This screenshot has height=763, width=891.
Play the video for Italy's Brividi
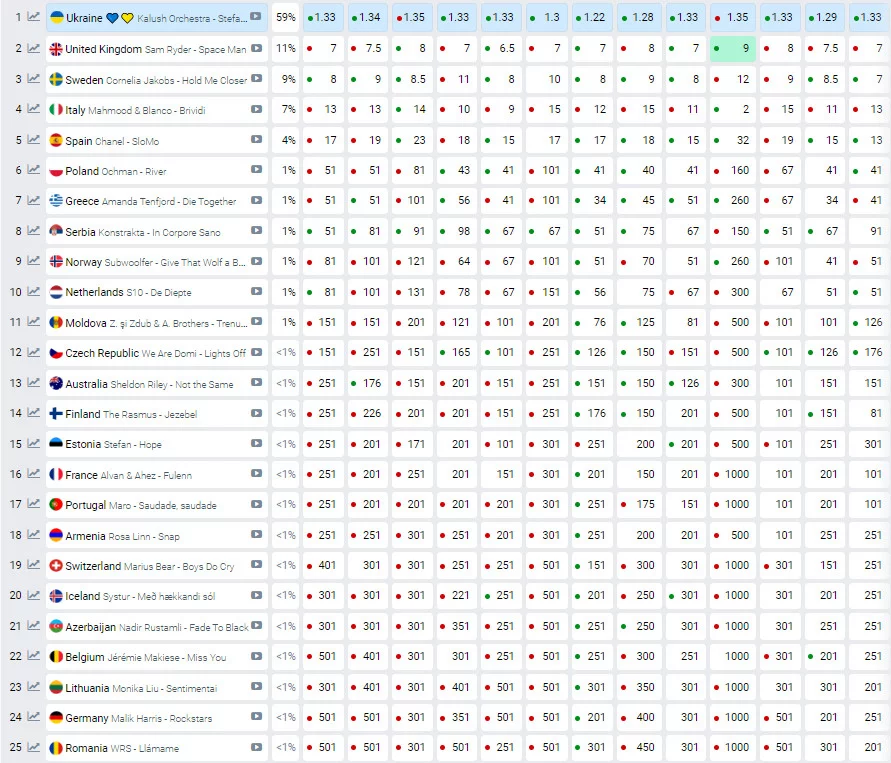pyautogui.click(x=256, y=109)
